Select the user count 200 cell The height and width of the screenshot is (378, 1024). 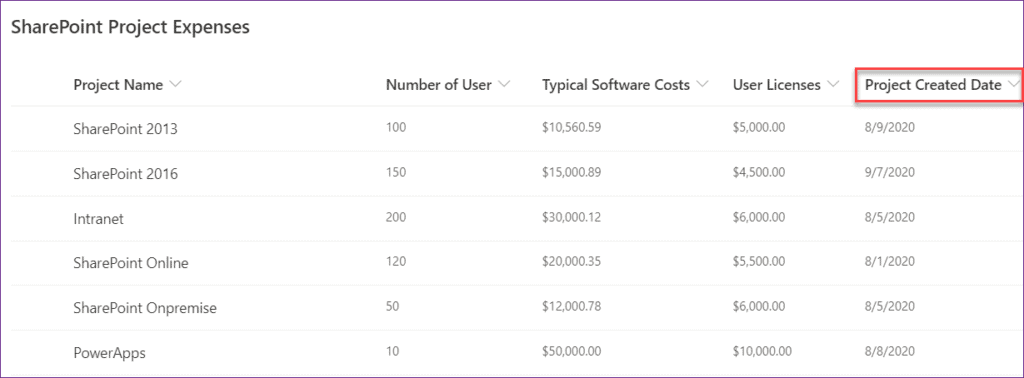point(396,217)
